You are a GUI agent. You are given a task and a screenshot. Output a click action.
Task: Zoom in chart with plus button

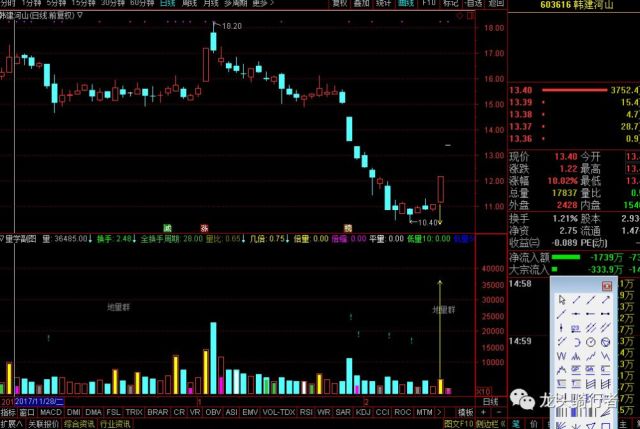pyautogui.click(x=483, y=412)
